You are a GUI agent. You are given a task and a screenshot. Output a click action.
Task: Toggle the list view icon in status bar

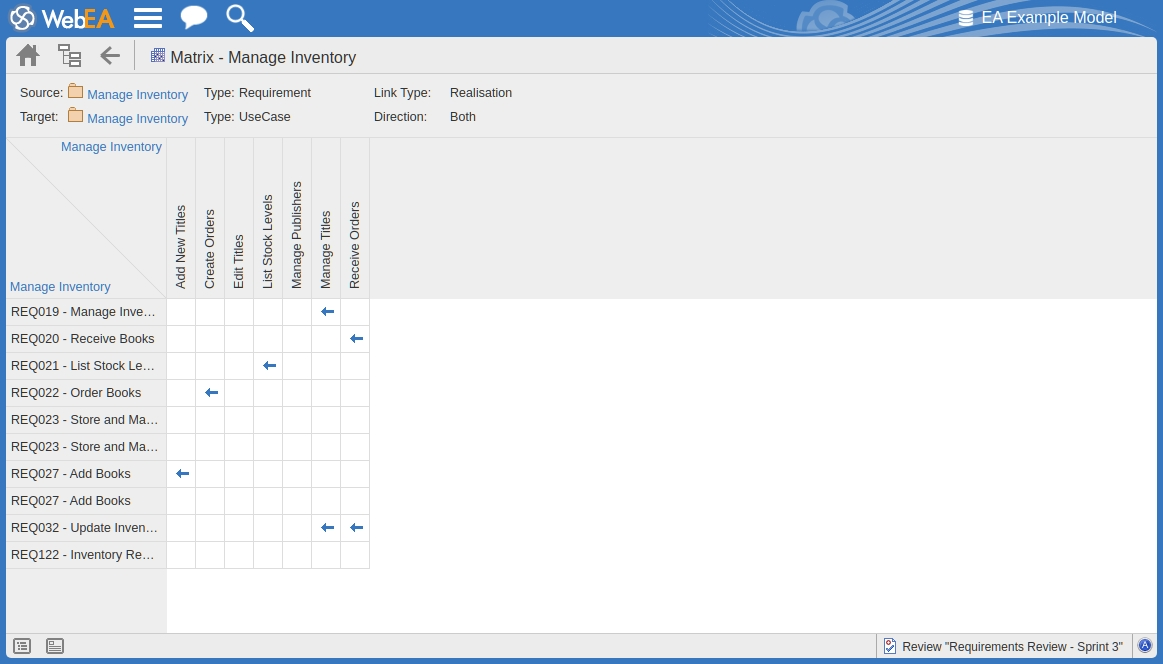[22, 646]
